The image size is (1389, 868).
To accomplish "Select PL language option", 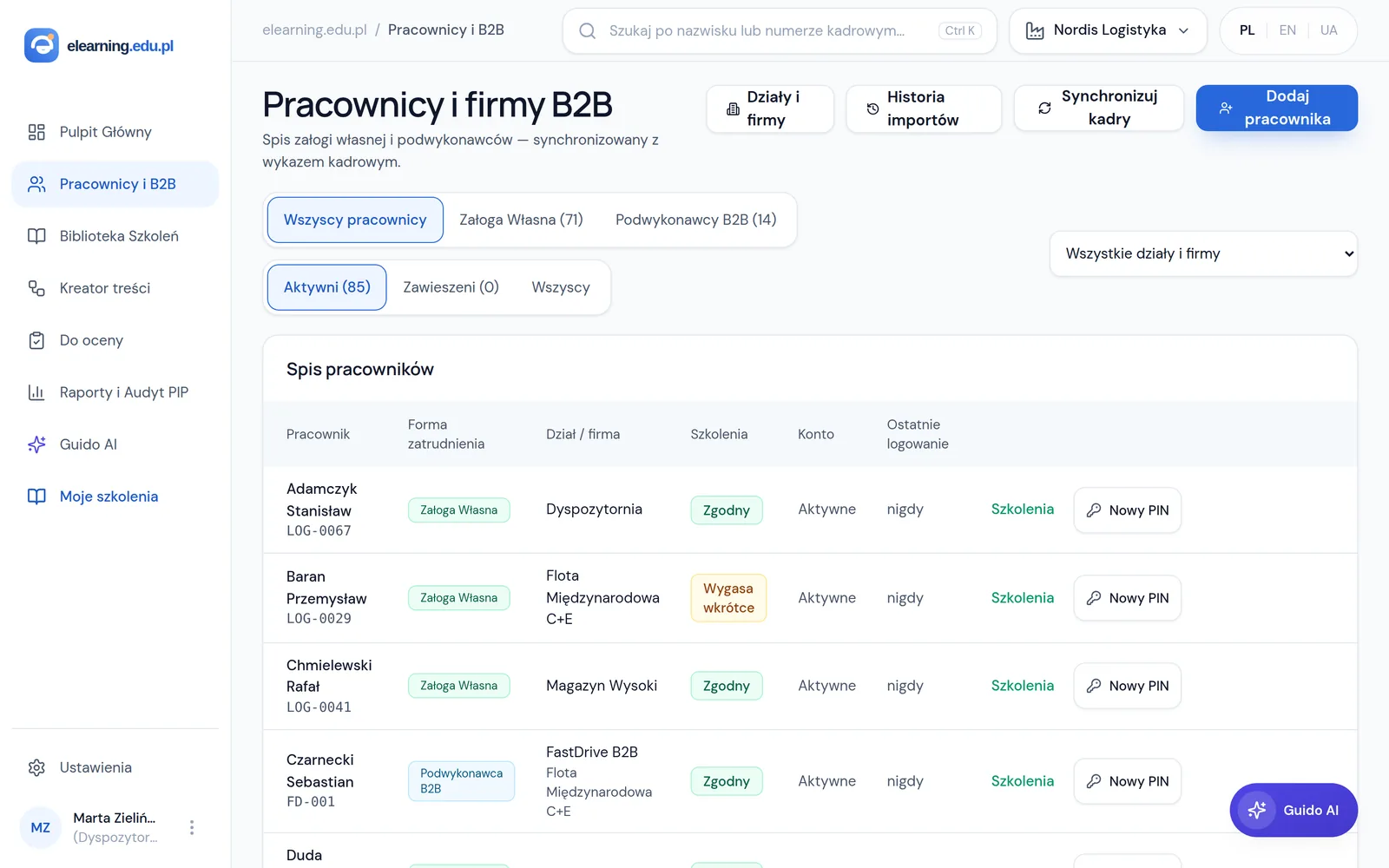I will coord(1247,30).
